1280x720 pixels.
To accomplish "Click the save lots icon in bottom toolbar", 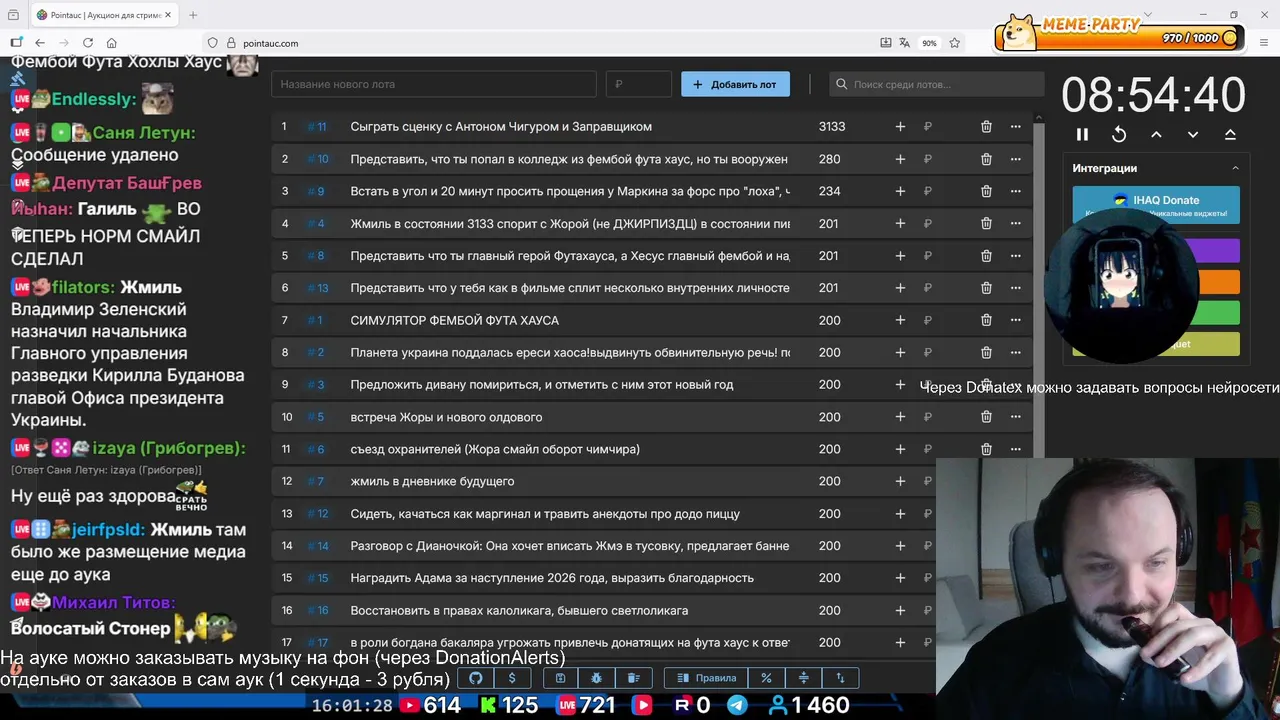I will (561, 678).
